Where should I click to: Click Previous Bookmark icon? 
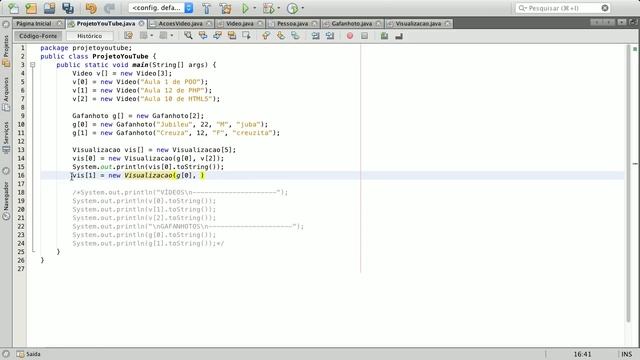coord(266,36)
